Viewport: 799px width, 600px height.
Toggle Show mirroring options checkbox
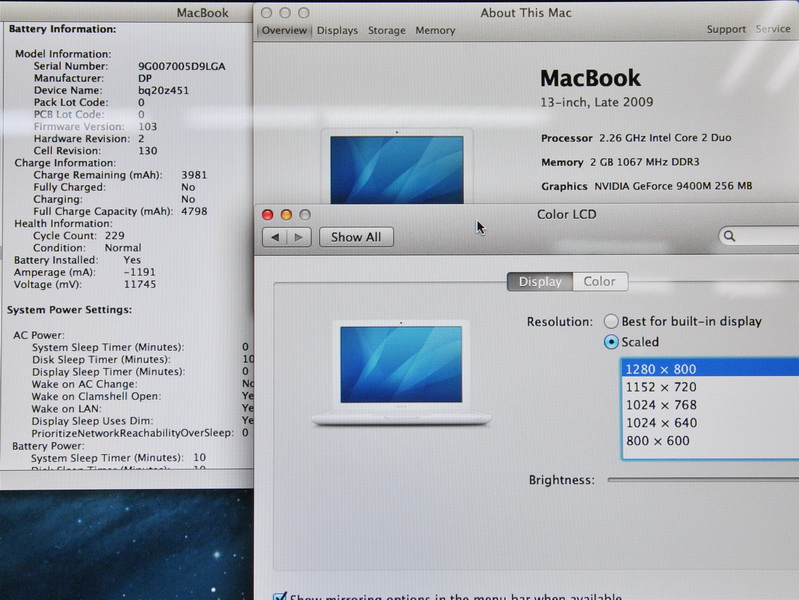280,596
